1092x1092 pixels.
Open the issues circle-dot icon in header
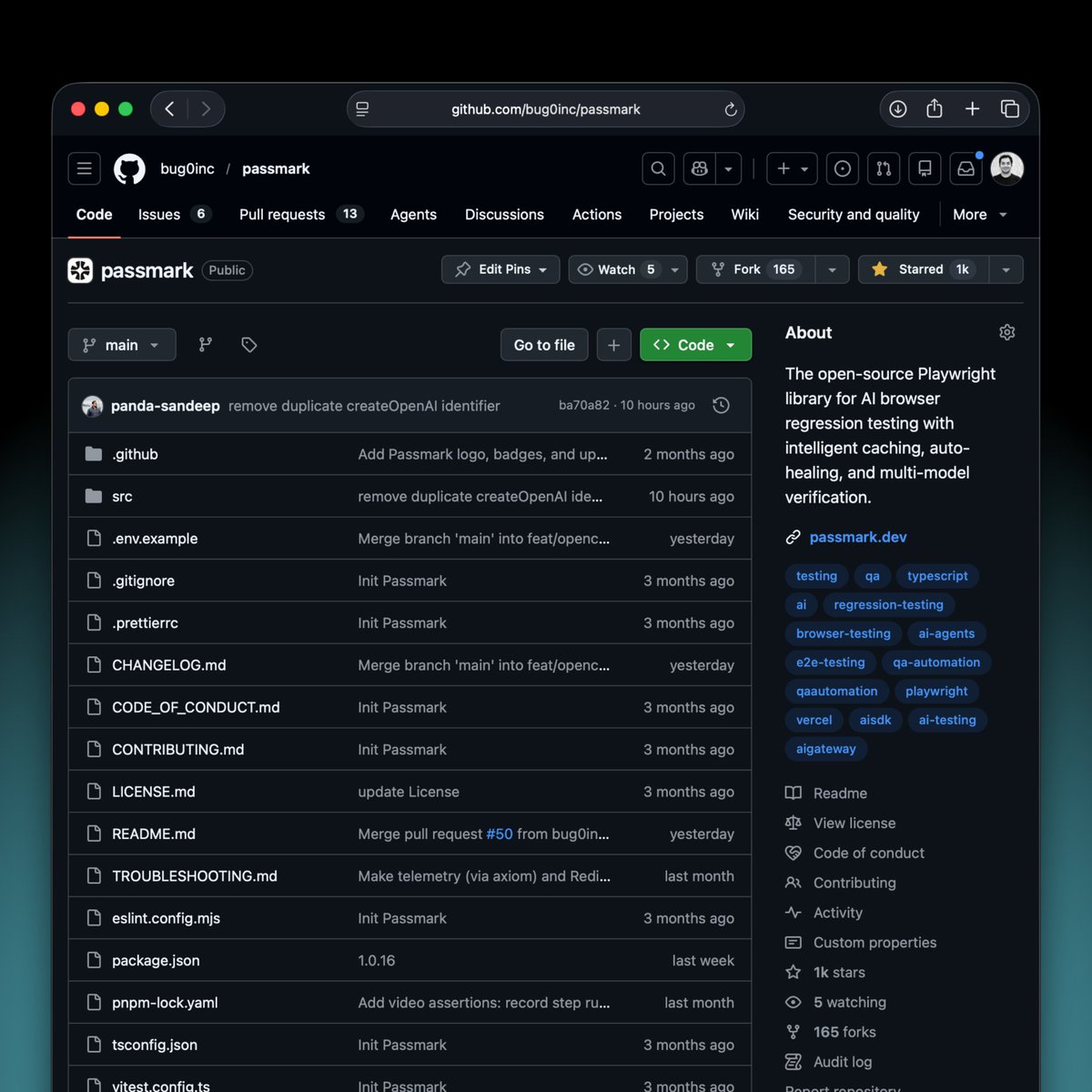[843, 168]
